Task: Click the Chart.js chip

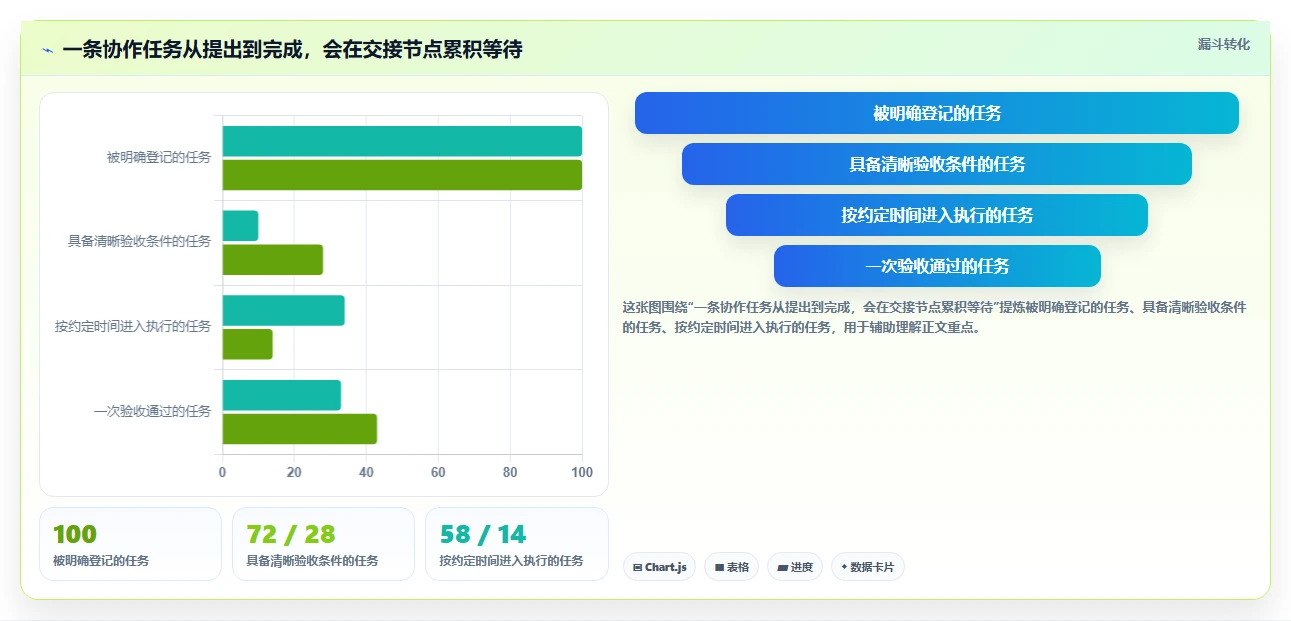Action: click(659, 567)
